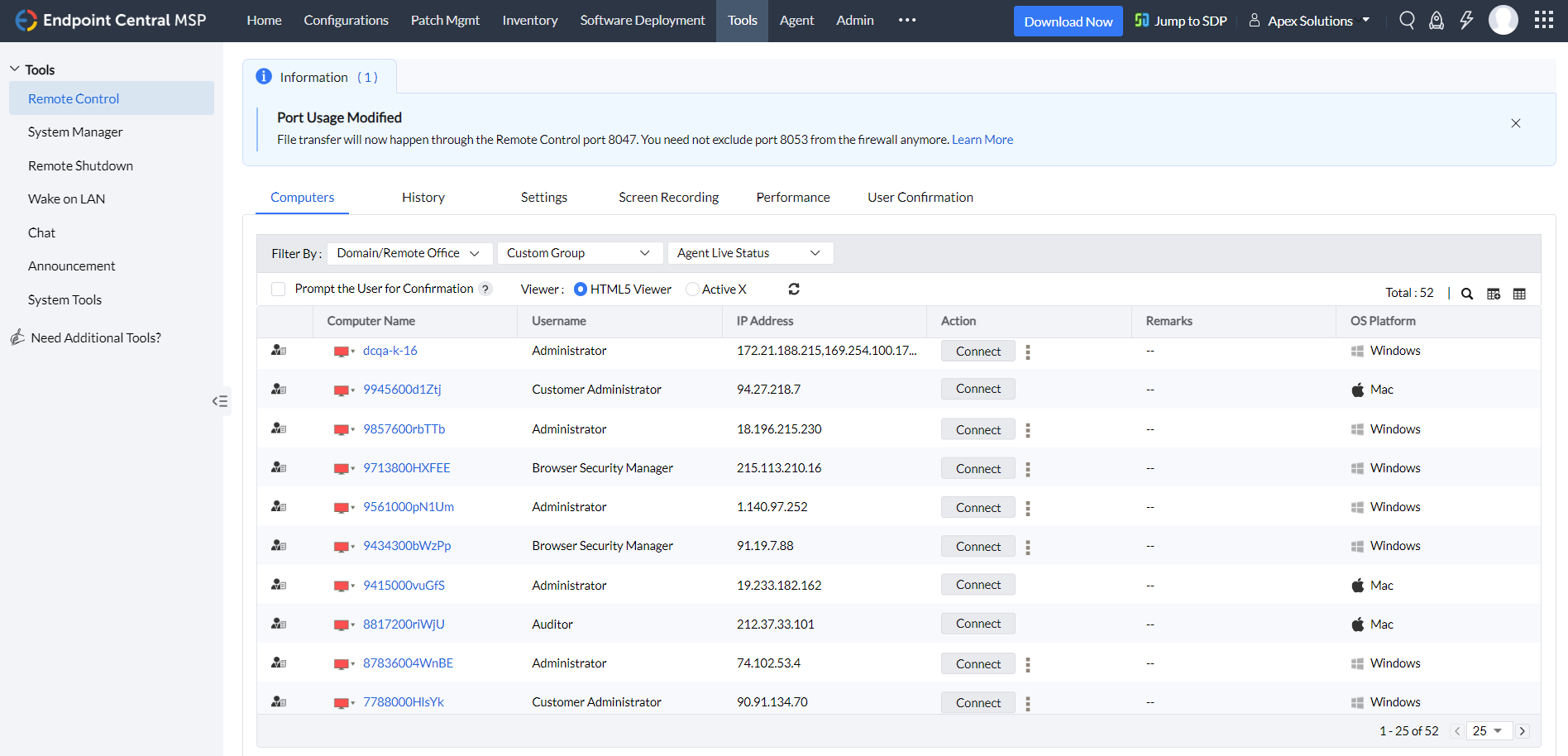The width and height of the screenshot is (1568, 756).
Task: Open status dropdown for 9857600rbTTb
Action: pos(353,430)
